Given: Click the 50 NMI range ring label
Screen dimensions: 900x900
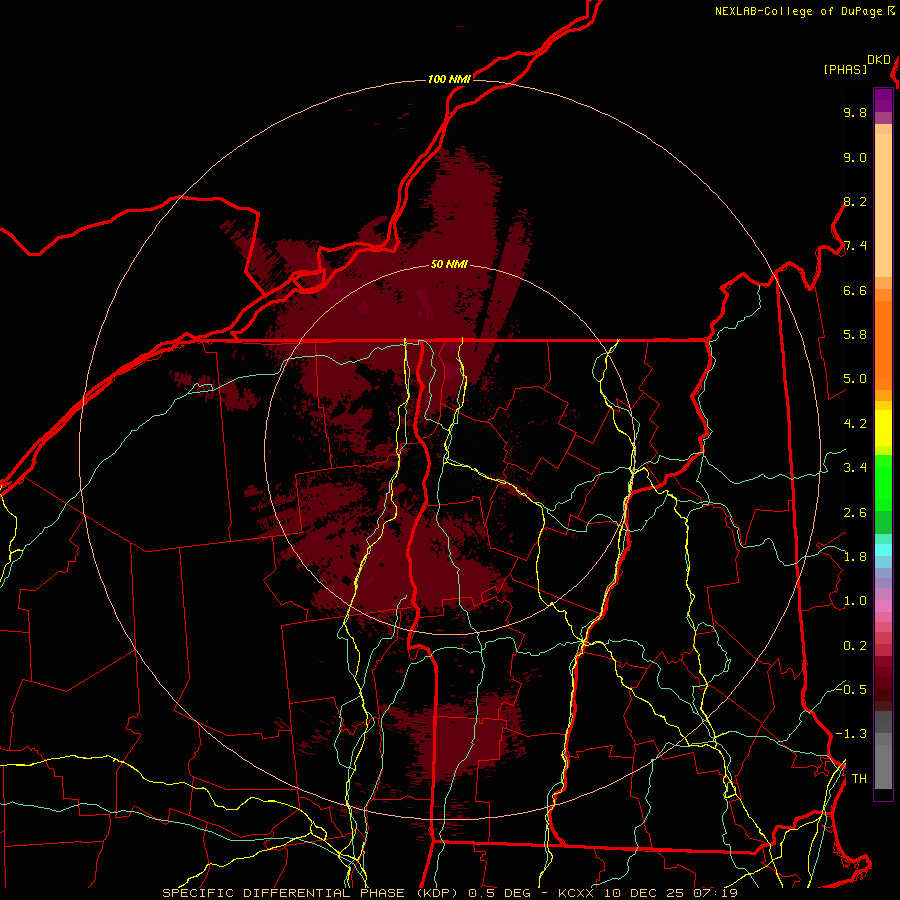Looking at the screenshot, I should click(x=449, y=264).
